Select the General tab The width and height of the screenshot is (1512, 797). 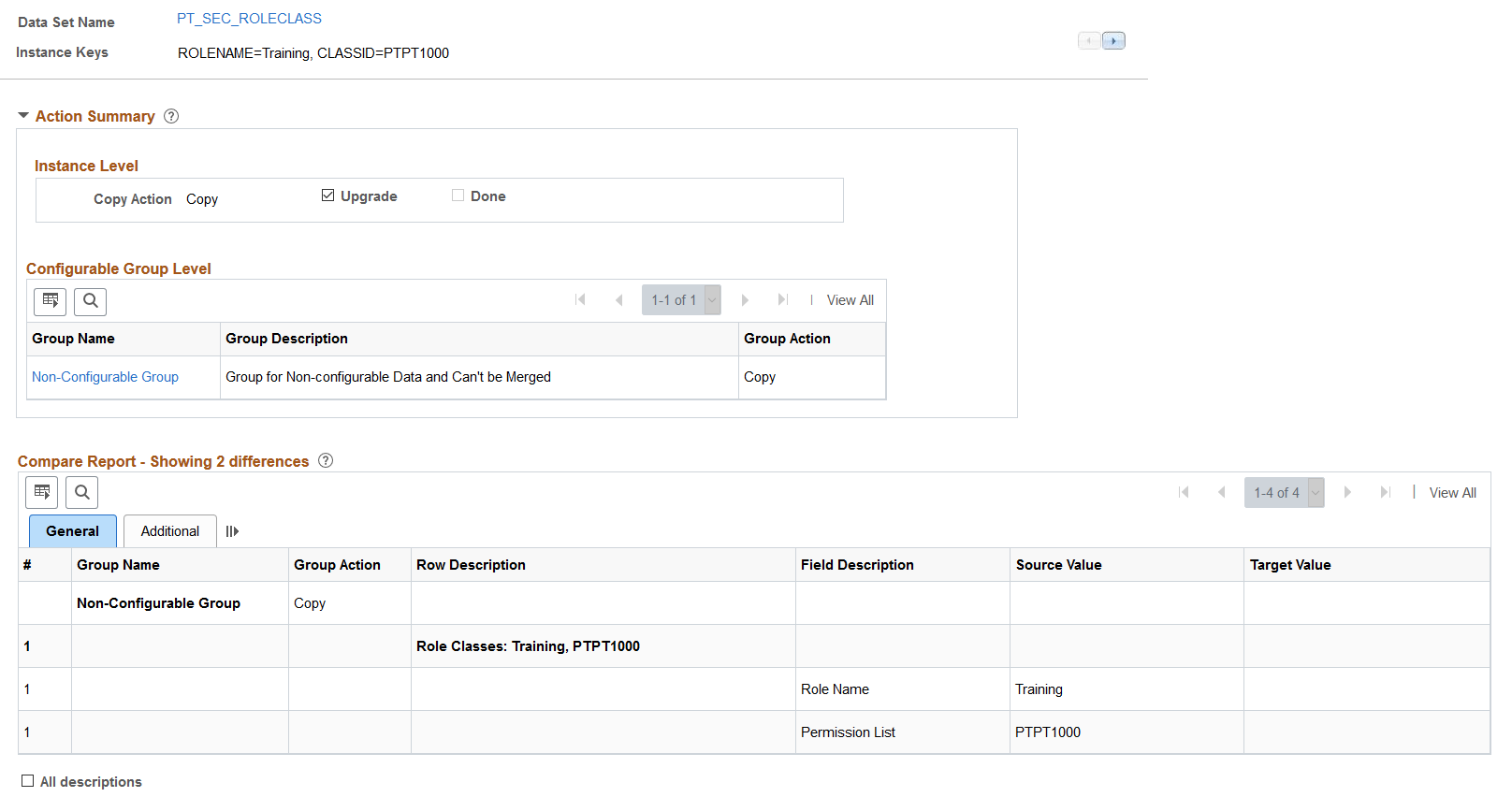[73, 531]
